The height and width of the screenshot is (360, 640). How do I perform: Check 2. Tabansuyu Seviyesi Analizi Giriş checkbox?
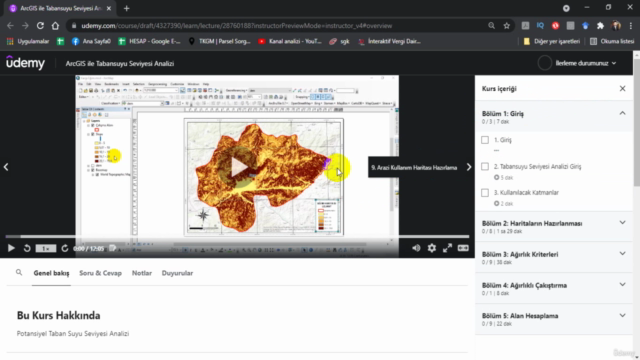click(x=485, y=167)
